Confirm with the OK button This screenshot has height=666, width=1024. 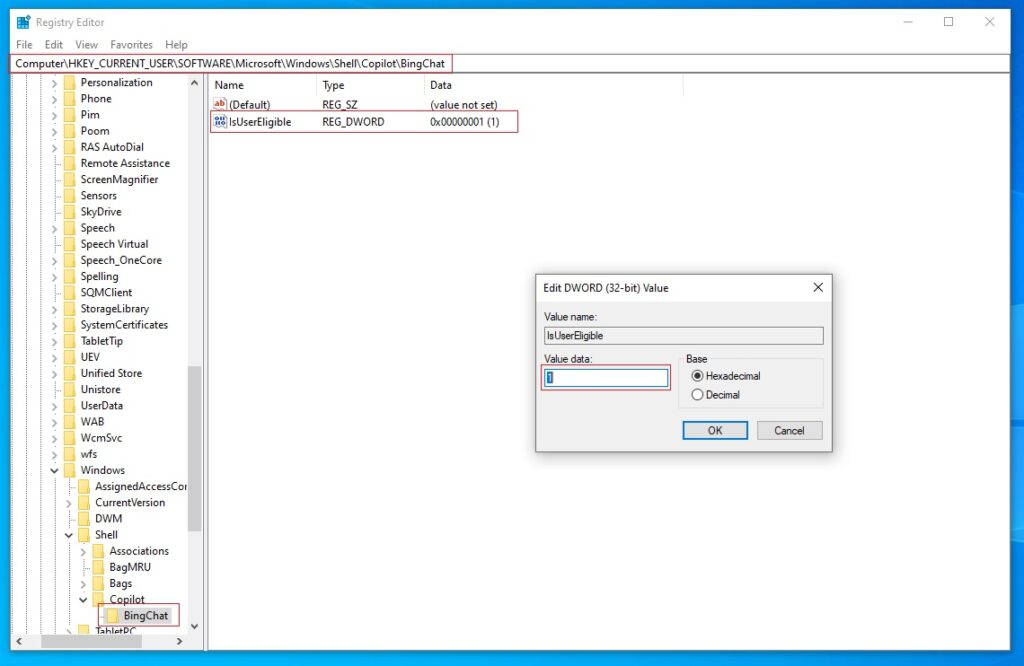click(714, 430)
